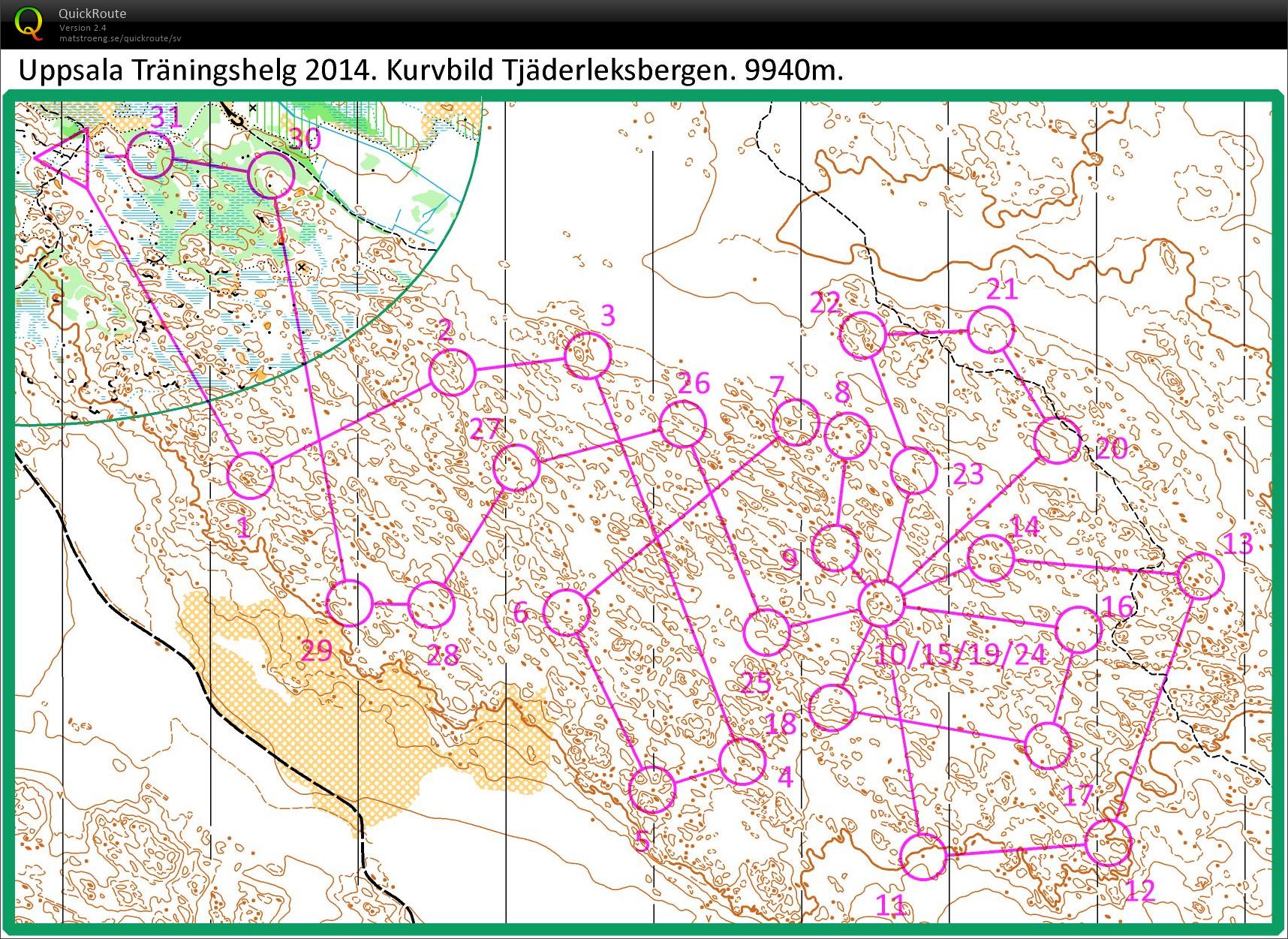Select control circle 25
Viewport: 1288px width, 939px height.
(x=767, y=632)
